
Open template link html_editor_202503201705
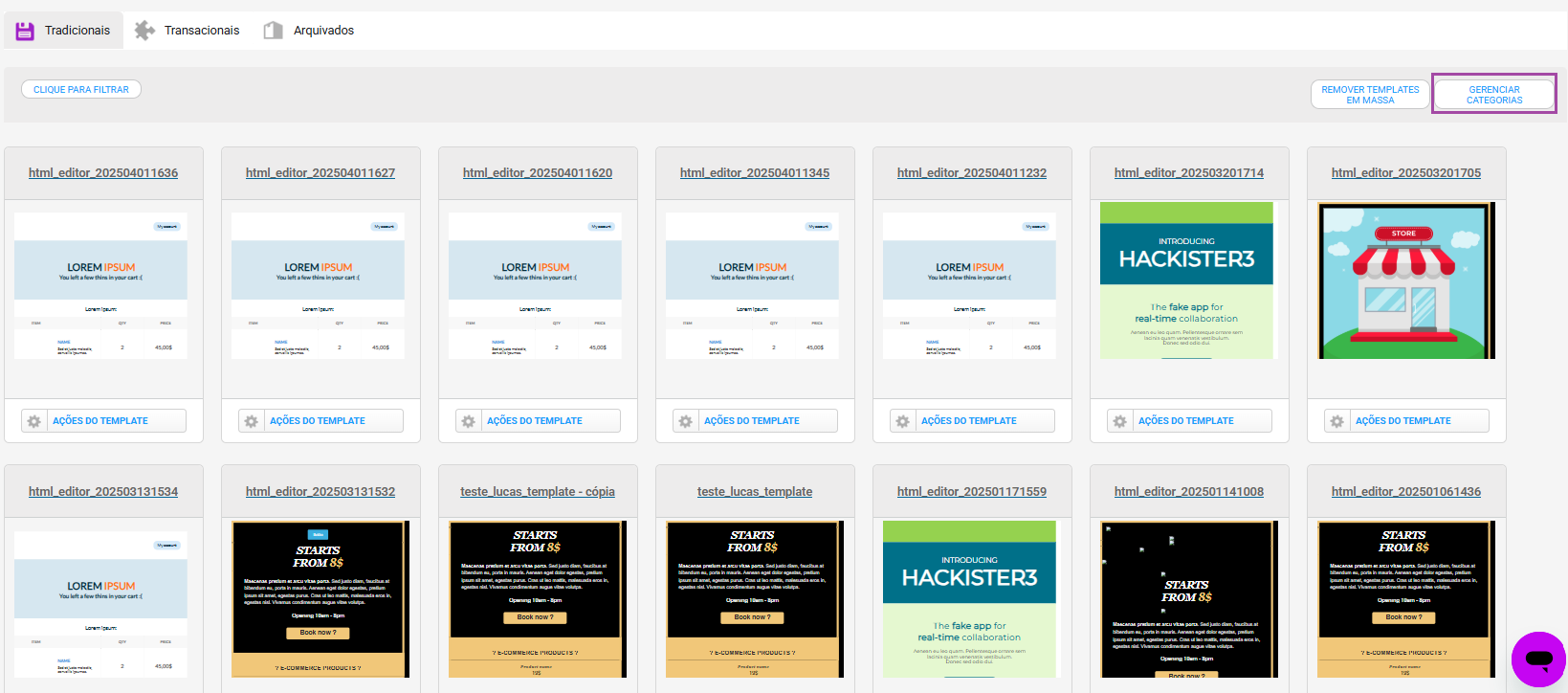point(1406,173)
